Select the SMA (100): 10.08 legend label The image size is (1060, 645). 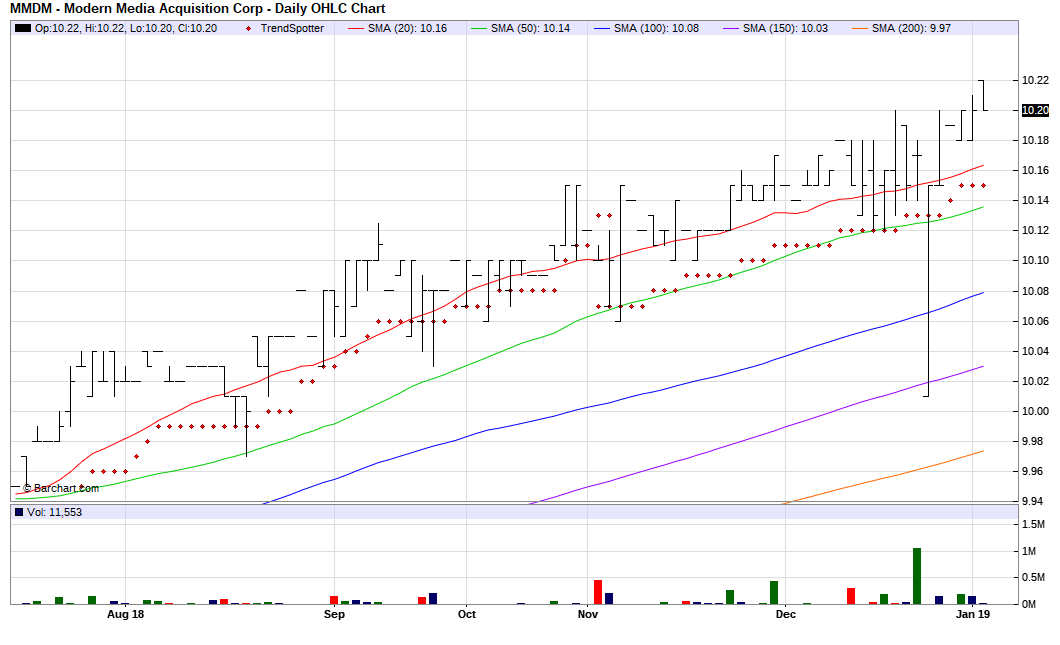pos(656,28)
